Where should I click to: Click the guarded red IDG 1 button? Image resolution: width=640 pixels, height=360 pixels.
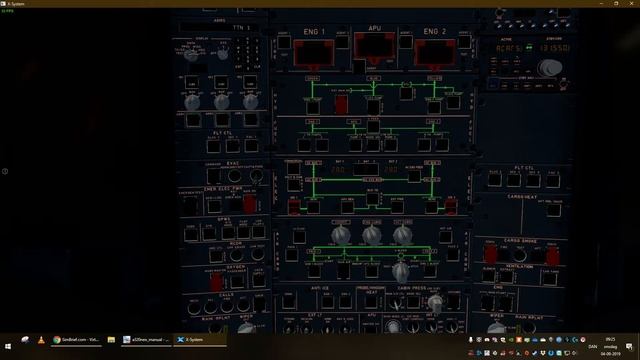tap(293, 207)
